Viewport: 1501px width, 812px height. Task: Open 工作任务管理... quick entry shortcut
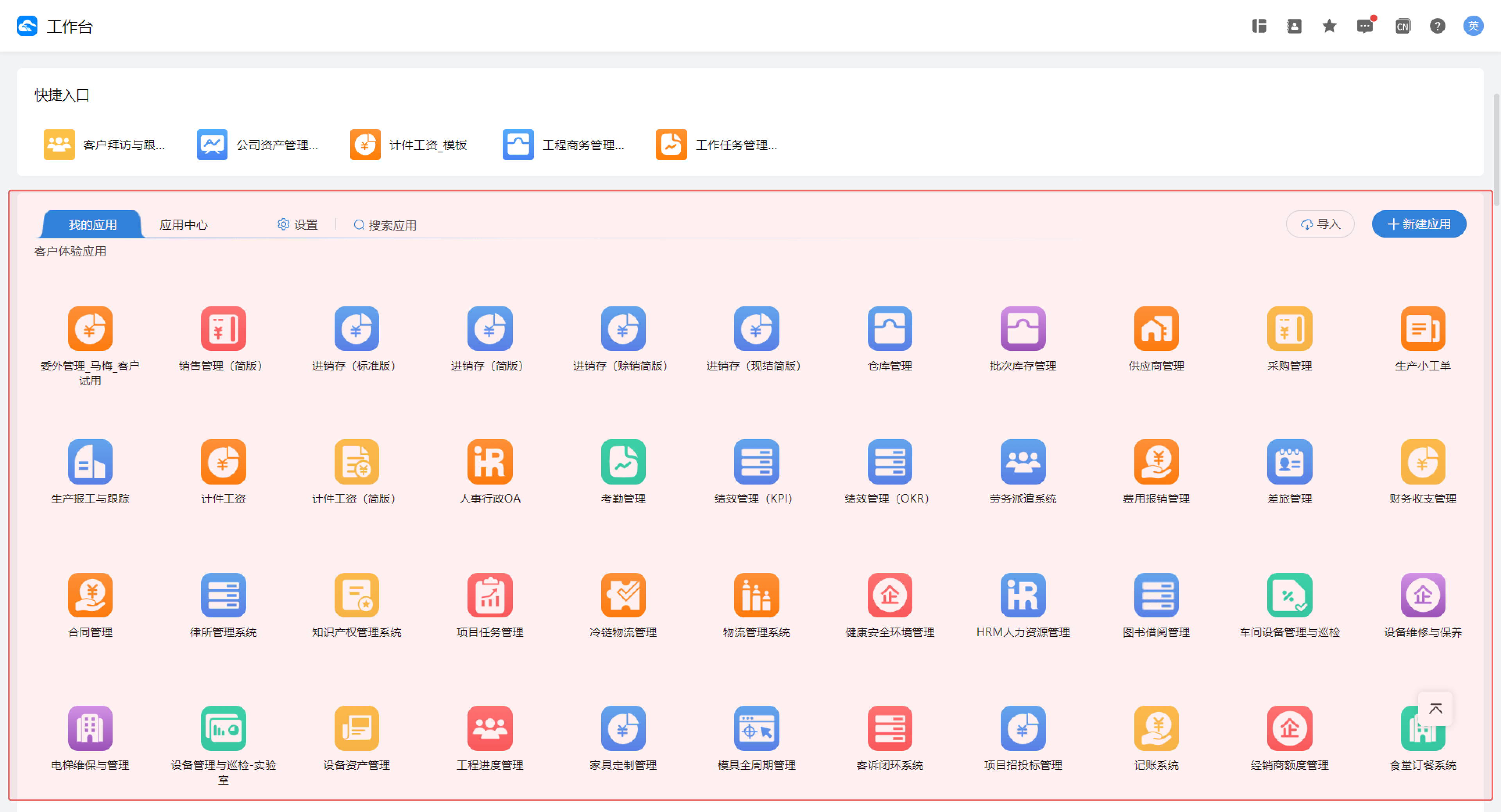tap(717, 145)
